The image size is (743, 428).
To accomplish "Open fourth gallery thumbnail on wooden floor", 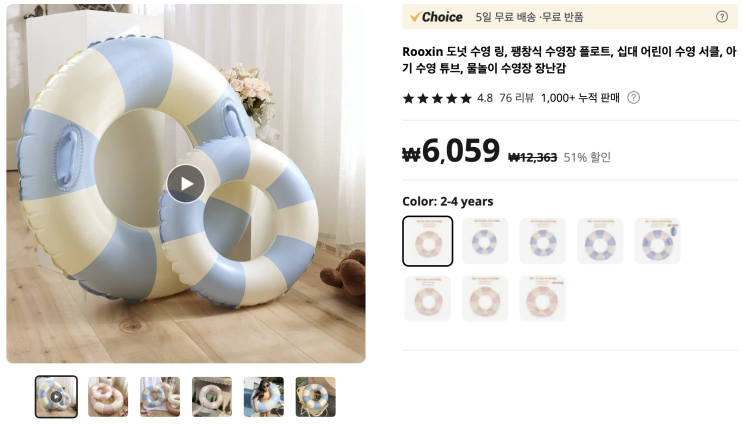I will [x=212, y=397].
